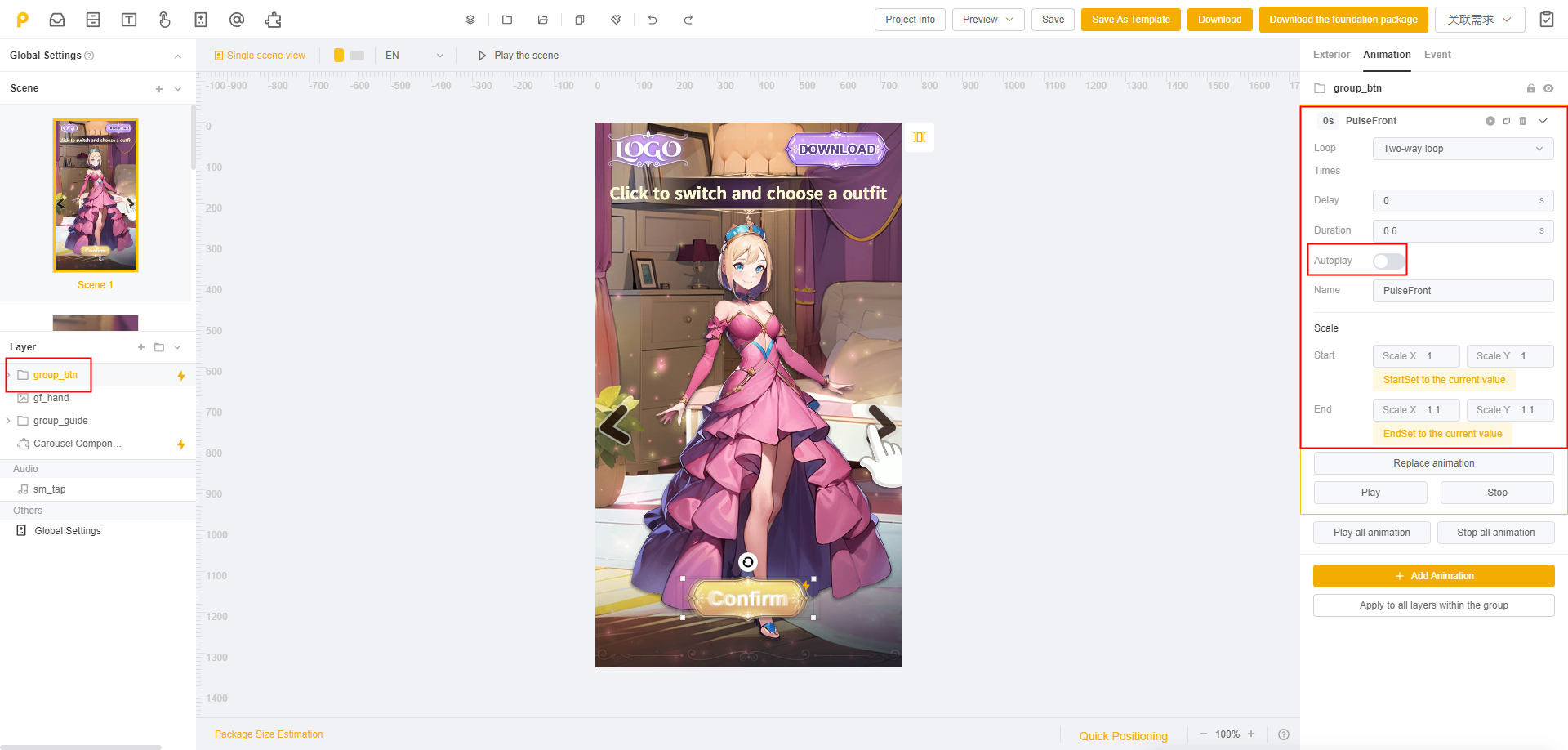Screen dimensions: 1568x750
Task: Select the form component tool icon
Action: click(x=93, y=20)
